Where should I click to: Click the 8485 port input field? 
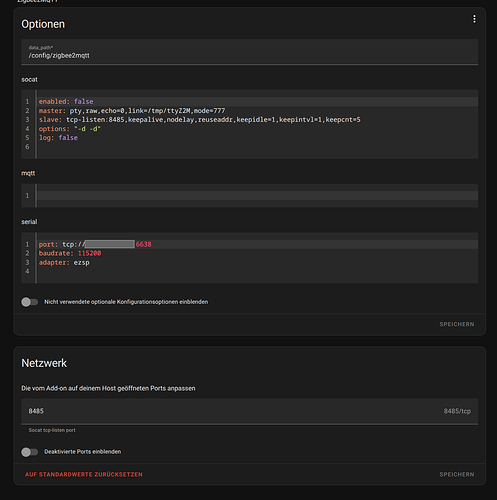249,411
